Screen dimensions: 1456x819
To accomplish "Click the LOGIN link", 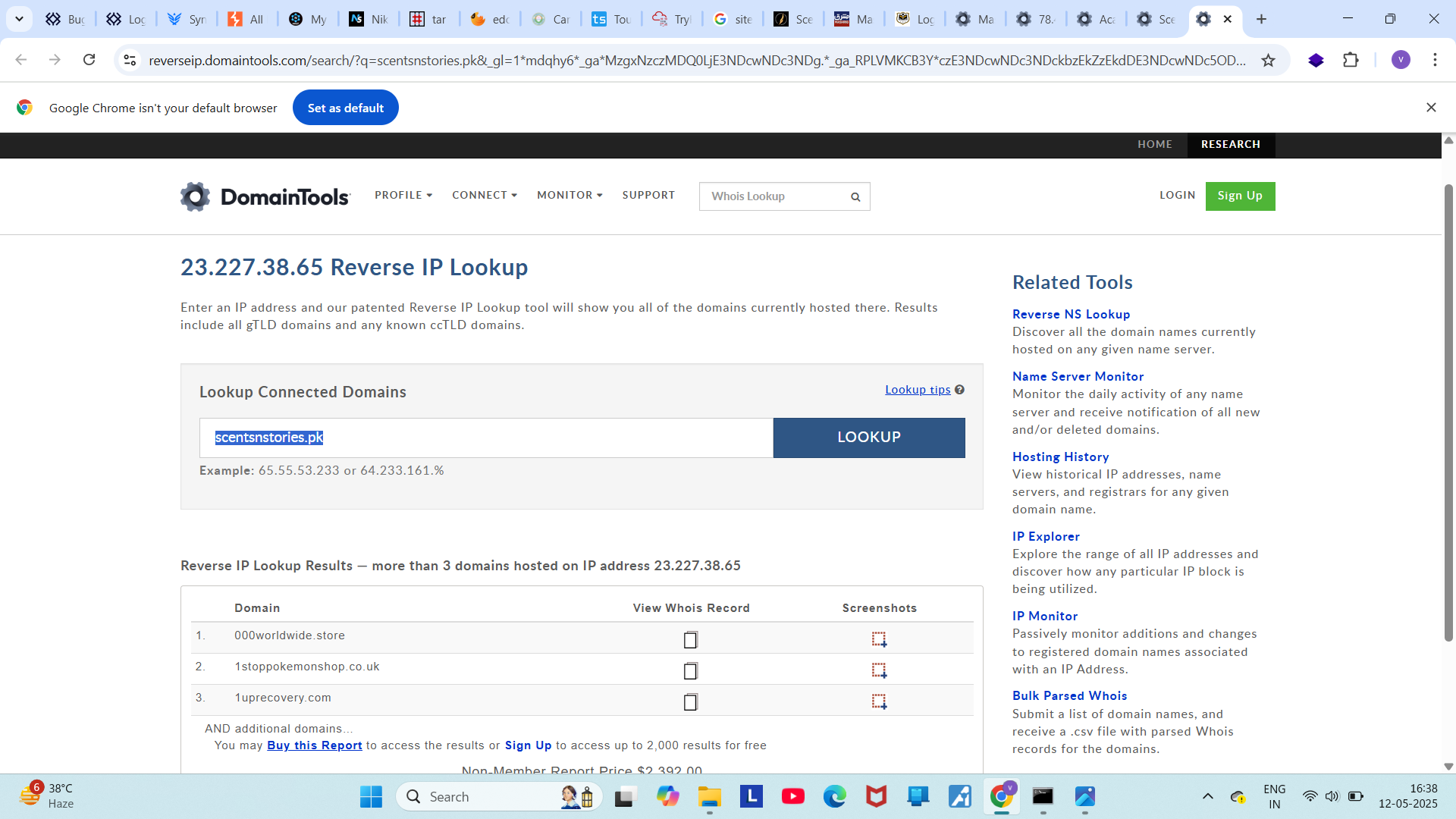I will coord(1177,196).
